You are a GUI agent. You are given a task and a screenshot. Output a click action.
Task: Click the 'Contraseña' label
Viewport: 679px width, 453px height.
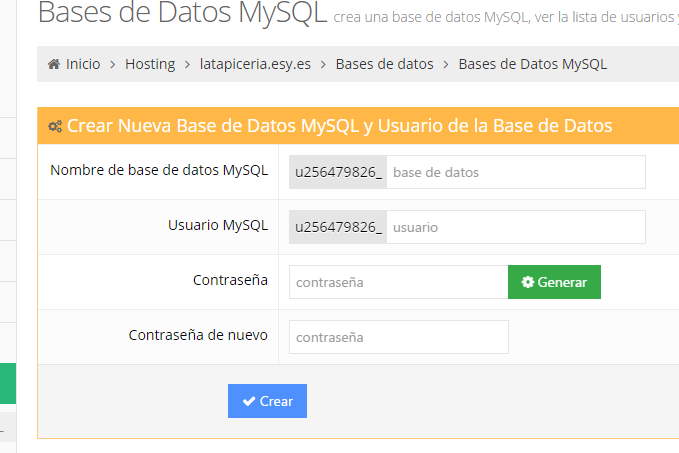tap(230, 280)
